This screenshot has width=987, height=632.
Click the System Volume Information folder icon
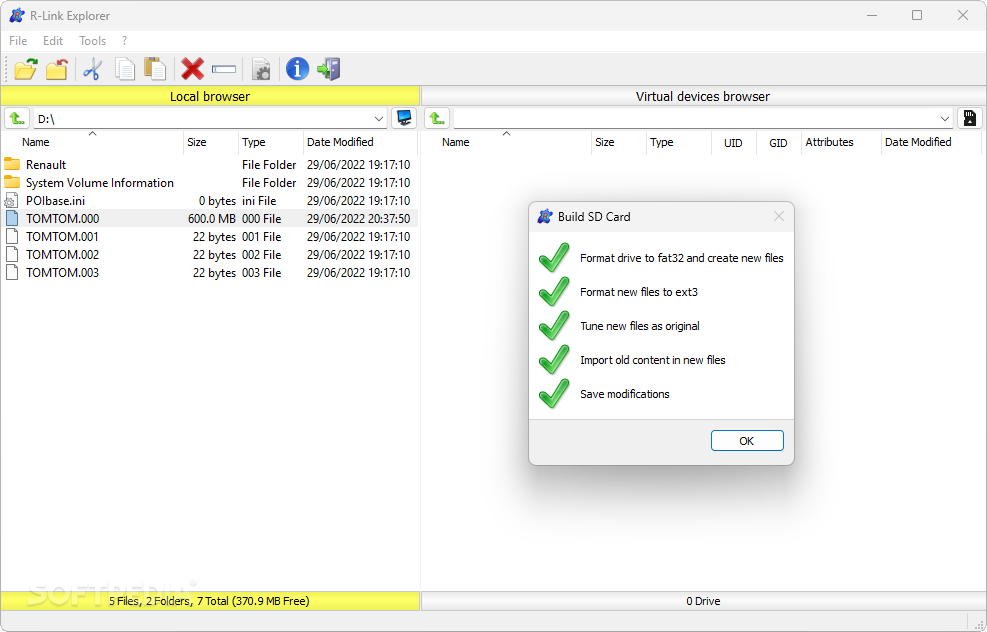(12, 183)
